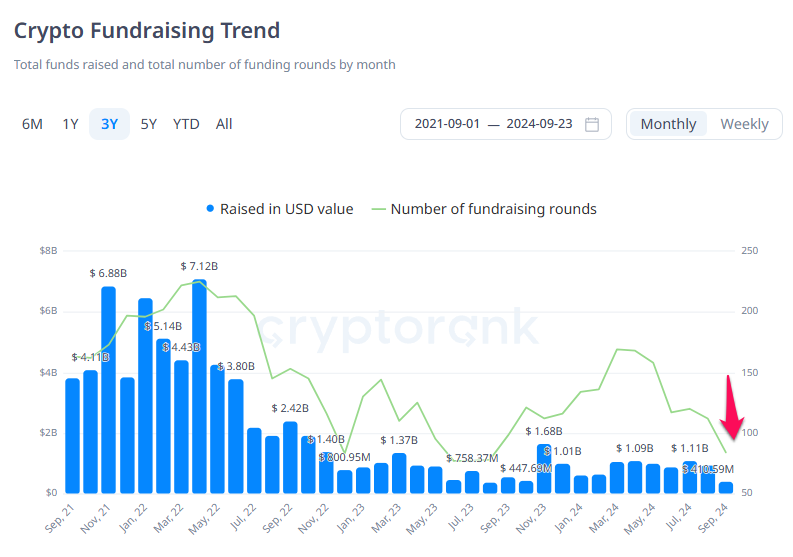The width and height of the screenshot is (793, 557).
Task: Switch to Monthly view
Action: (668, 124)
